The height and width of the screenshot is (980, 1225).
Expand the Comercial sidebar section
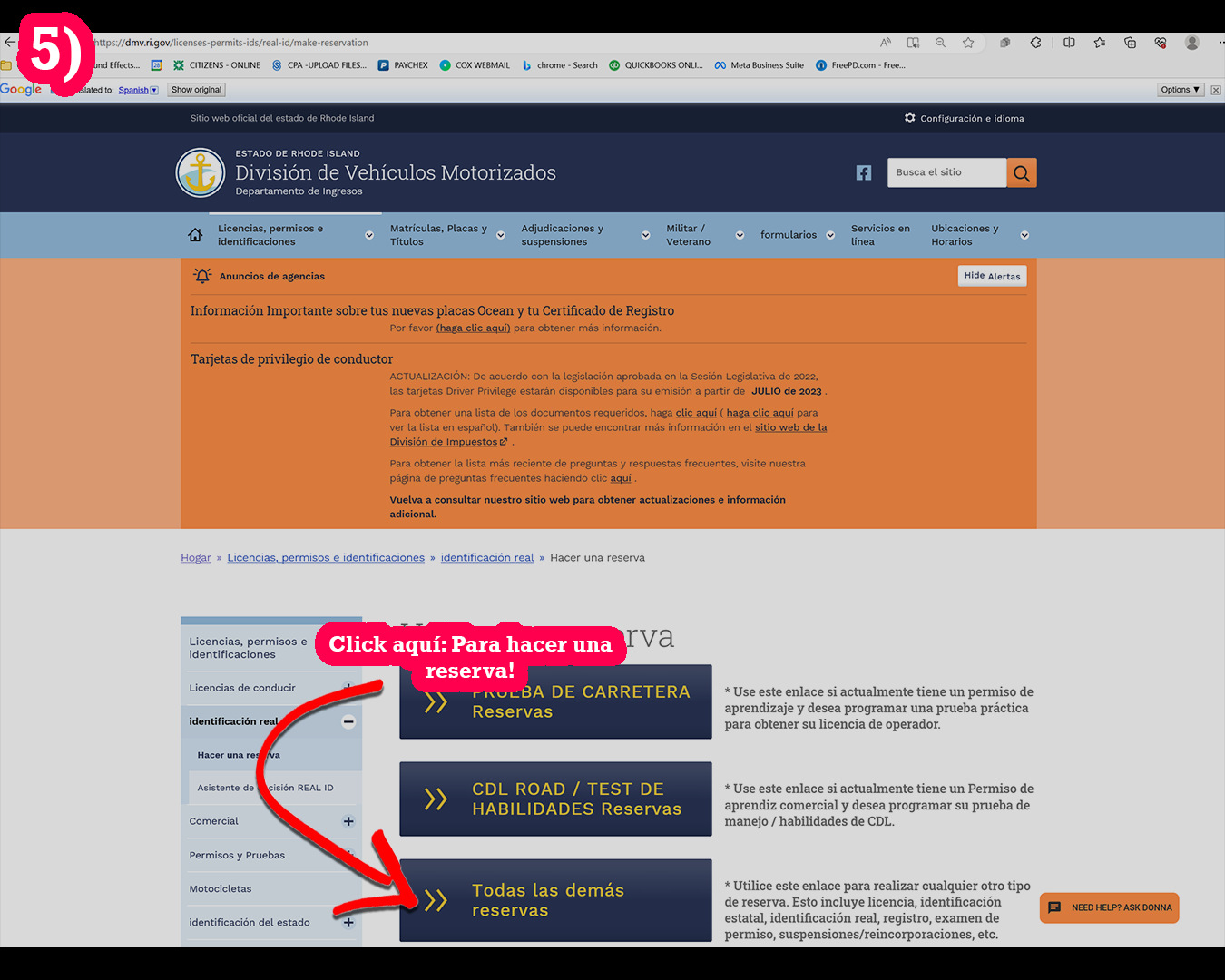point(348,821)
